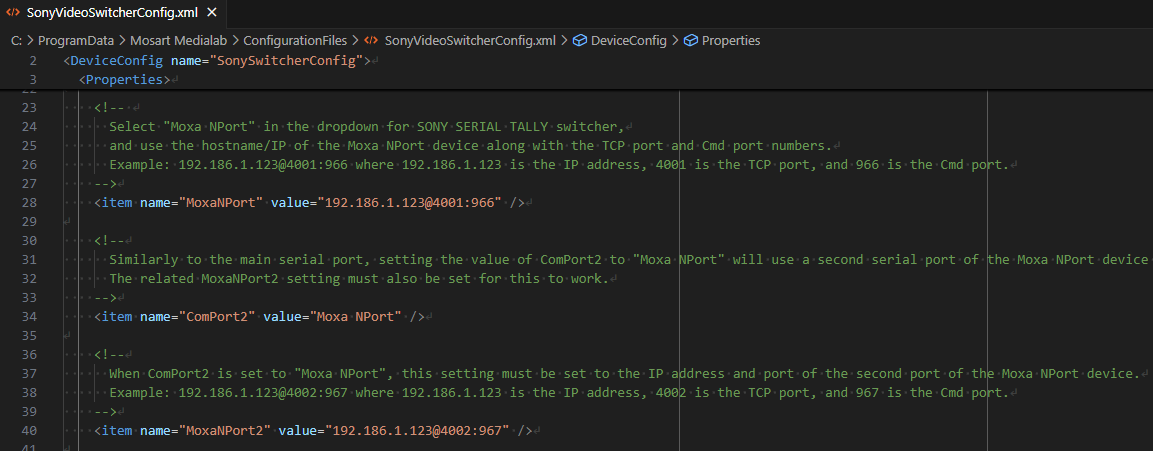Place cursor in MoxaNPort2 value "192.186.1.123@4002:967"

tap(419, 431)
